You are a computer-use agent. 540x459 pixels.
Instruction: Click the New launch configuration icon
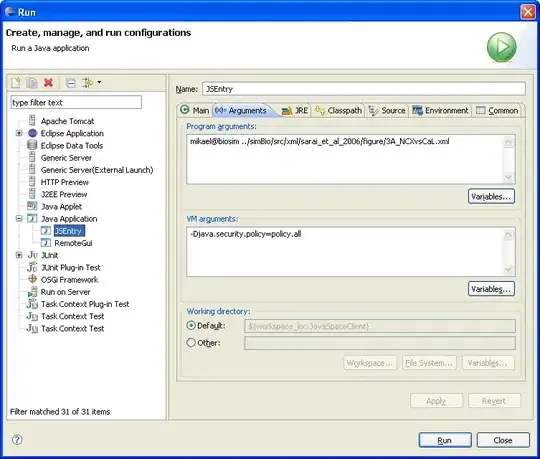pyautogui.click(x=16, y=83)
